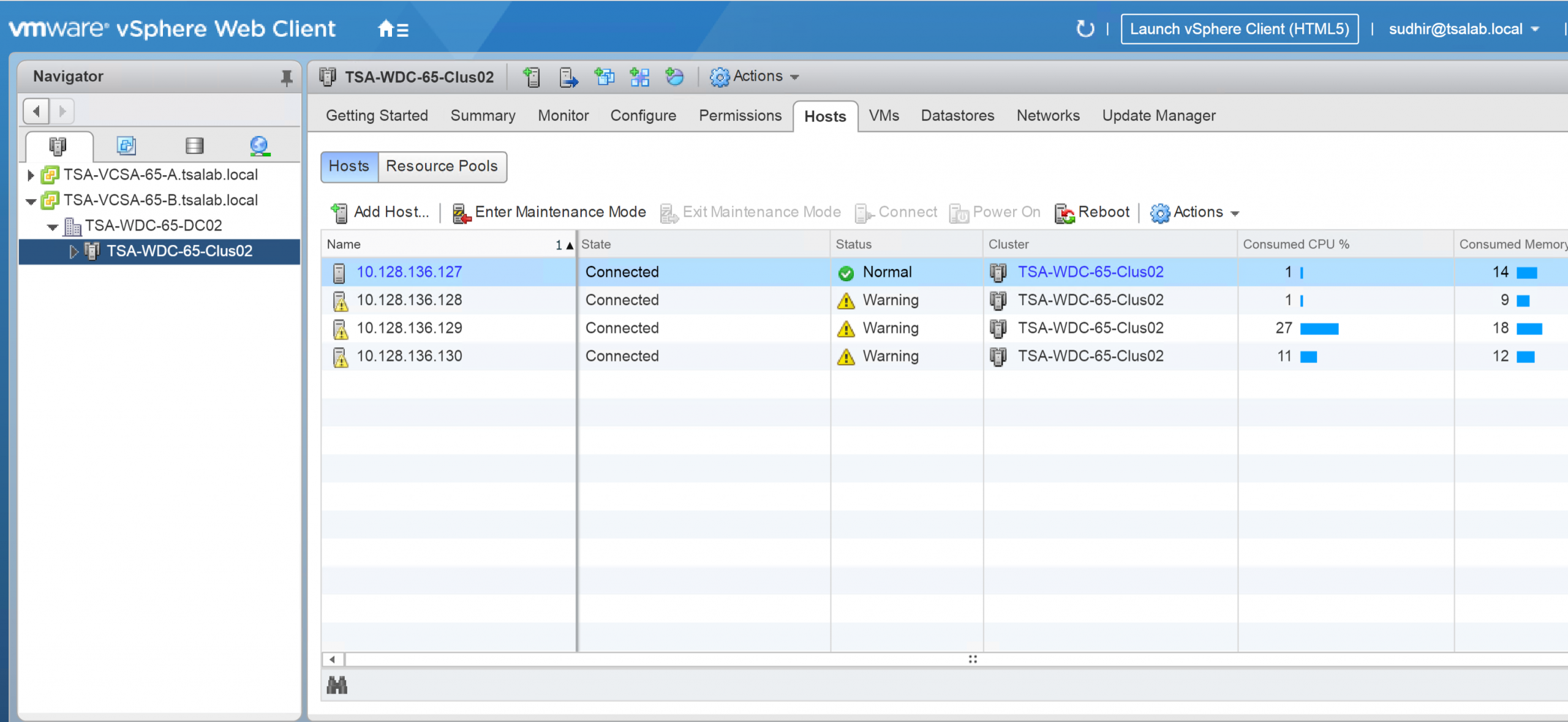This screenshot has width=1568, height=722.
Task: Expand TSA-VCSA-65-A.tsalab.local tree node
Action: pos(31,175)
